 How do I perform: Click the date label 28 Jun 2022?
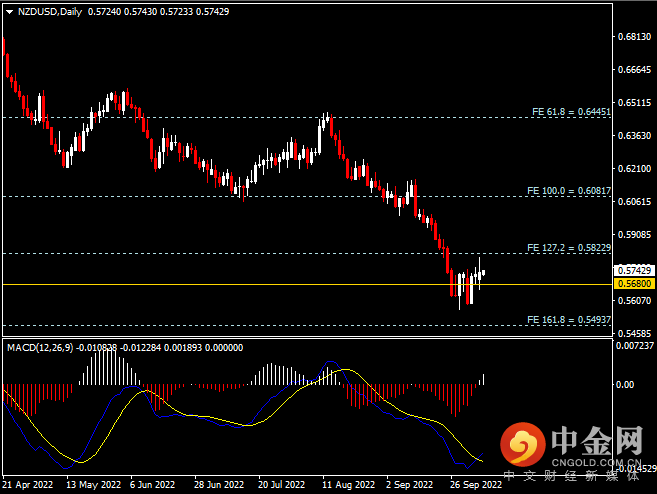pos(219,485)
